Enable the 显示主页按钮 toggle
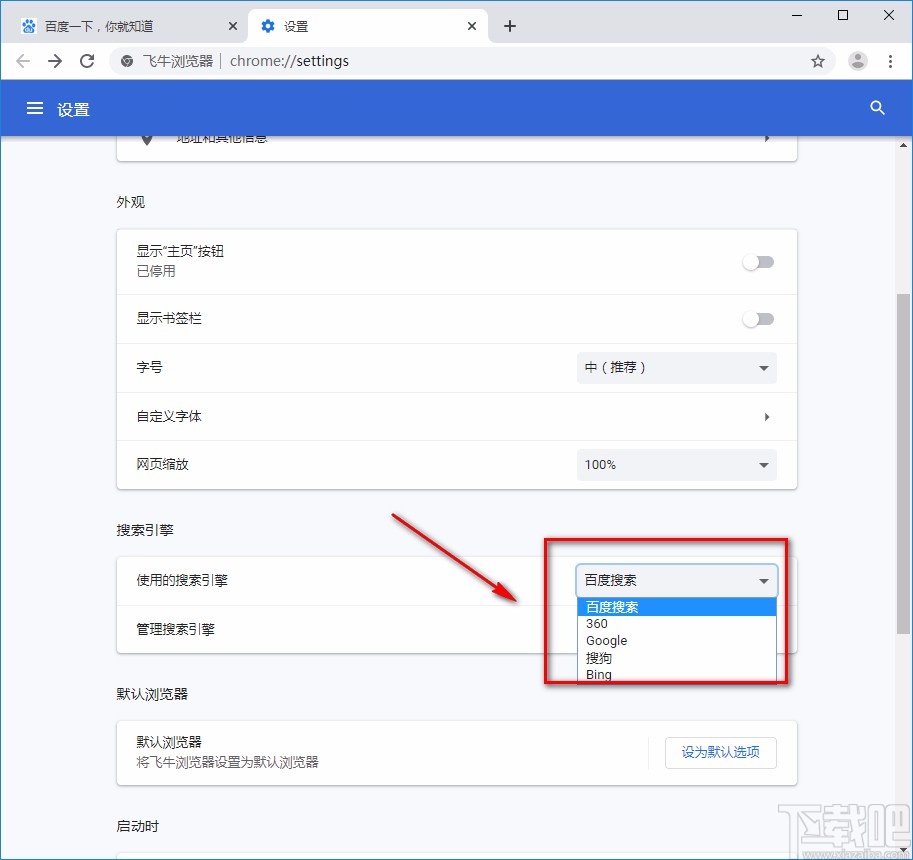The height and width of the screenshot is (860, 913). point(758,262)
